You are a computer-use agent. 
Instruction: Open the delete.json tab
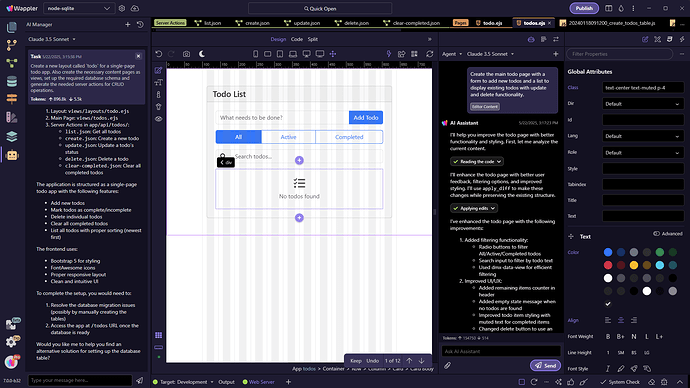(351, 23)
